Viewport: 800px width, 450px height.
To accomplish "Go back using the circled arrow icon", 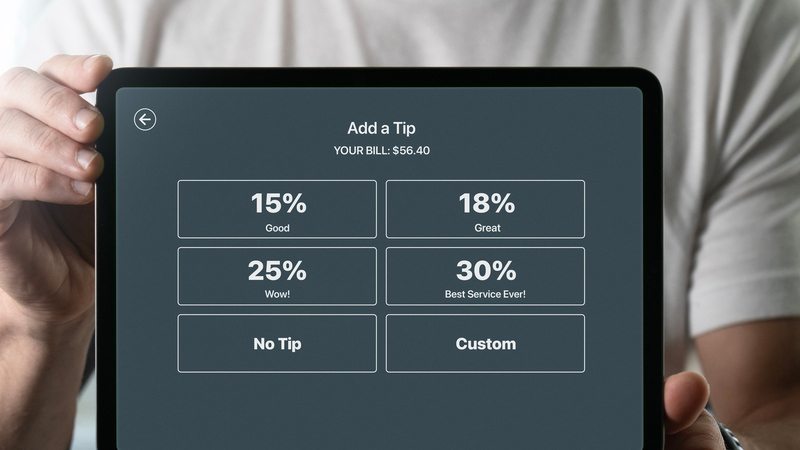I will coord(145,120).
